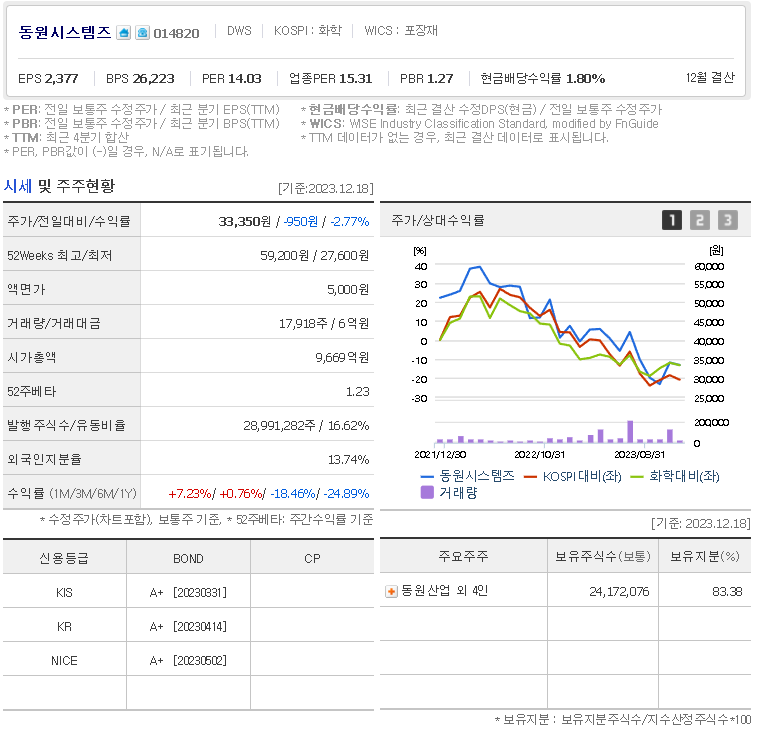This screenshot has height=729, width=758.
Task: Click the CP column header
Action: pyautogui.click(x=312, y=558)
